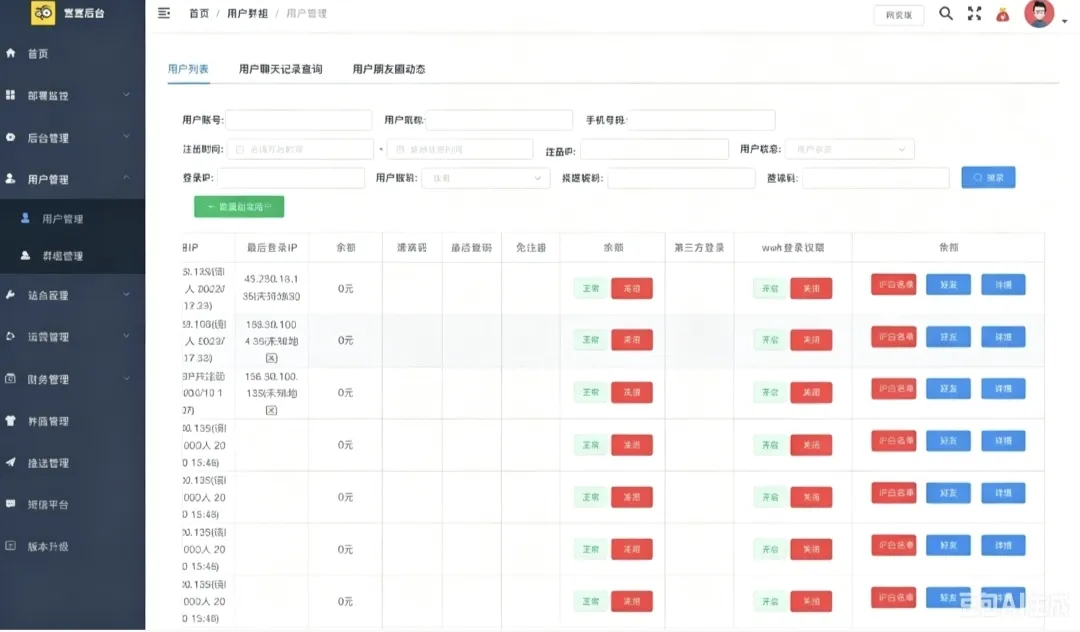Click the wrench icon in sidebar
Screen dimensions: 1080x632
(10, 295)
